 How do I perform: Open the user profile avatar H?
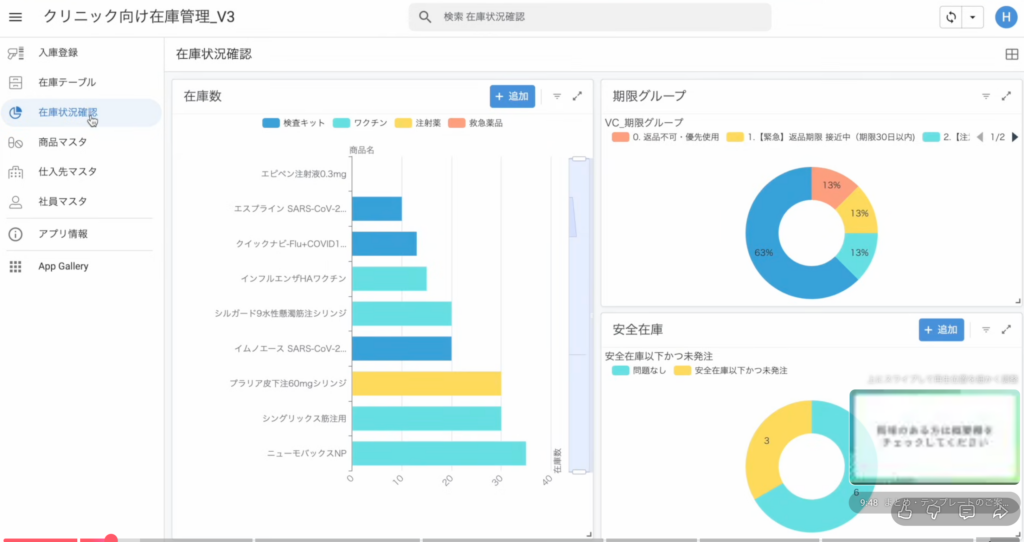tap(1005, 17)
